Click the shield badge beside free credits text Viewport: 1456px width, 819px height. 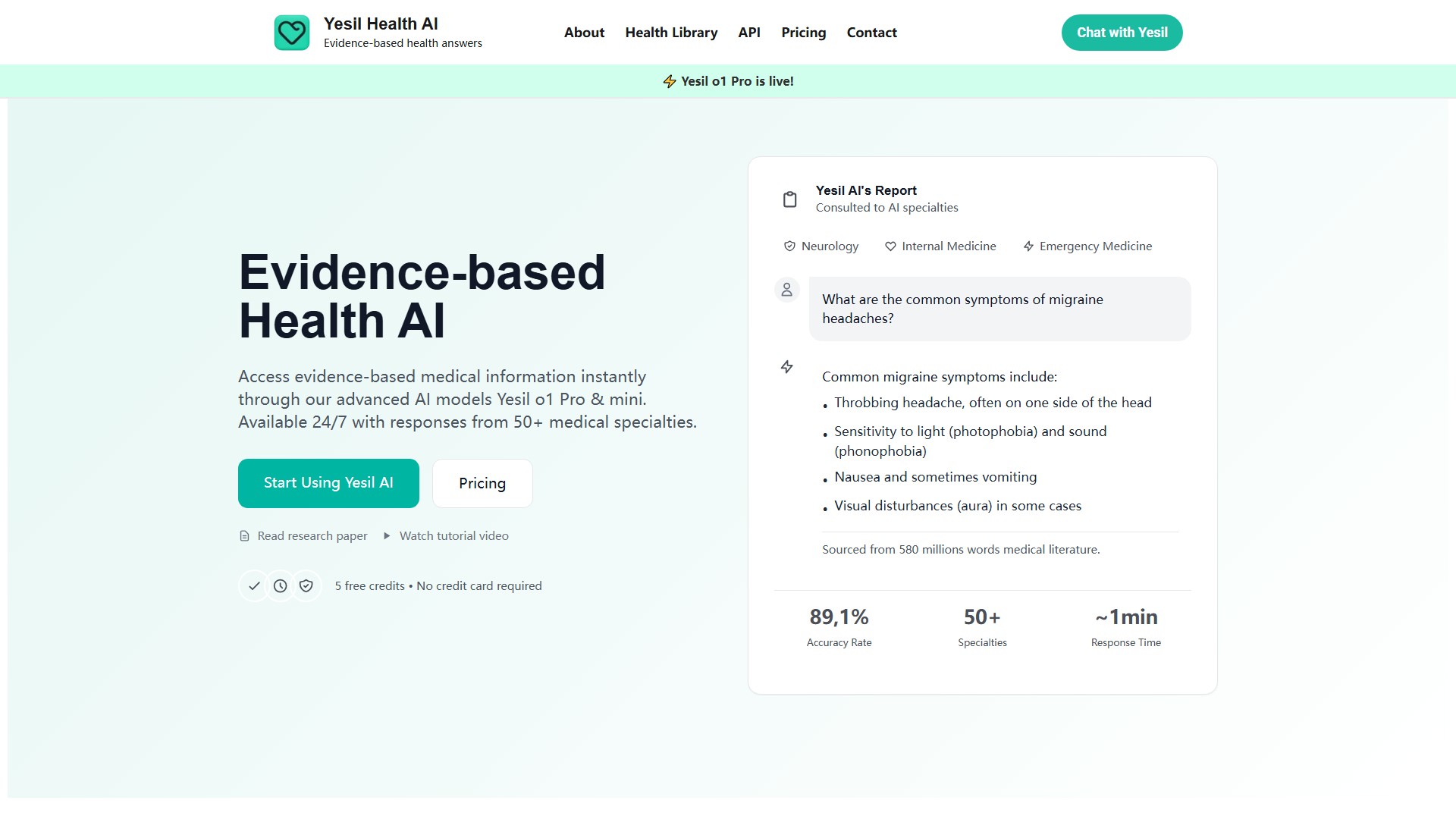306,586
